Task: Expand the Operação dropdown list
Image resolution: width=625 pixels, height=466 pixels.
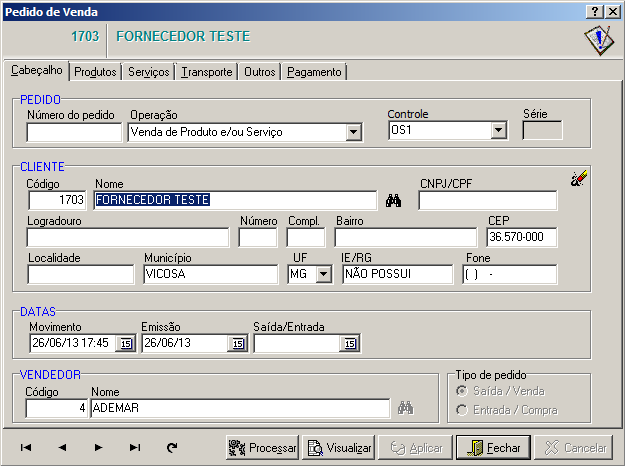Action: point(353,131)
